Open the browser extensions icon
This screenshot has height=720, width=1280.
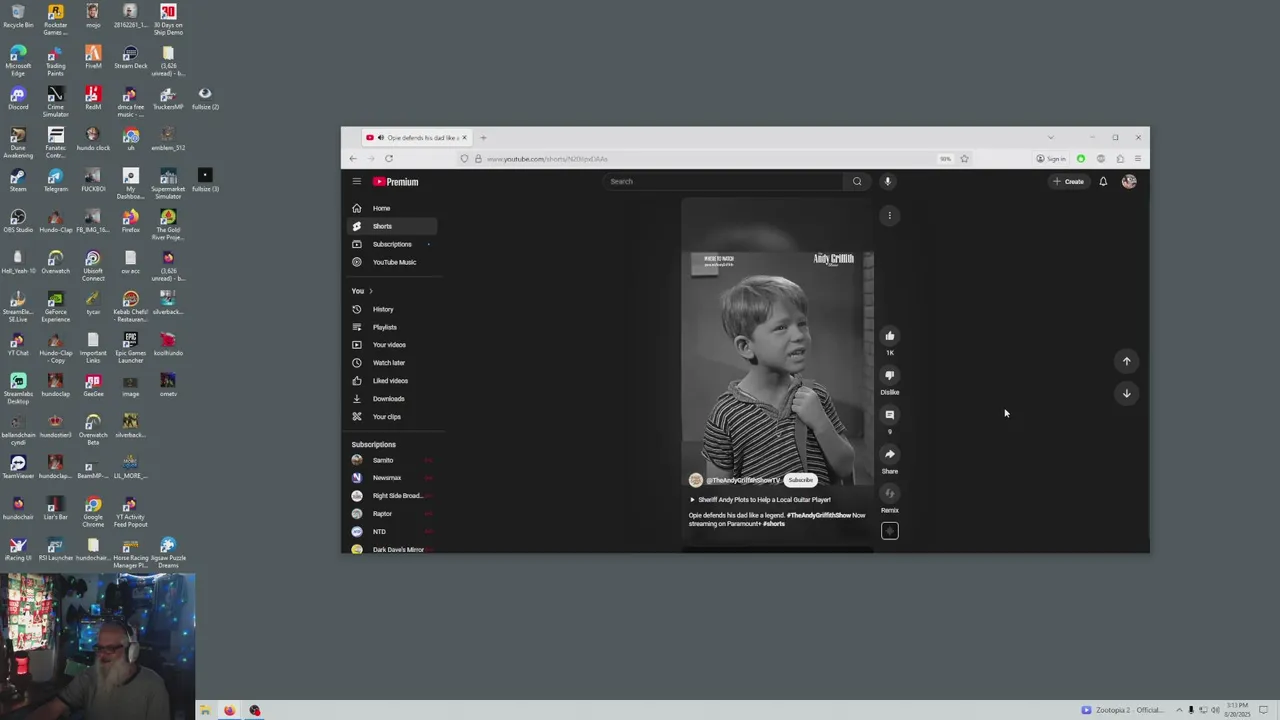(1120, 159)
